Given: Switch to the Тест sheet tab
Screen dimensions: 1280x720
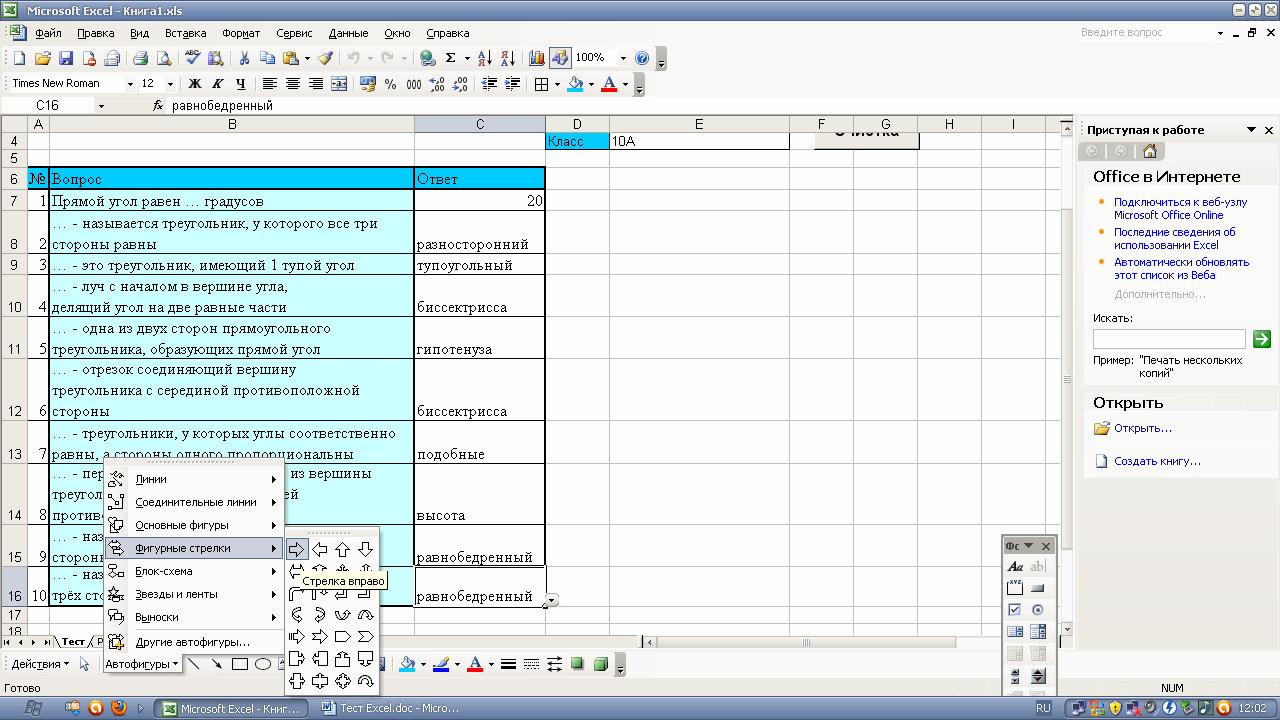Looking at the screenshot, I should click(74, 641).
